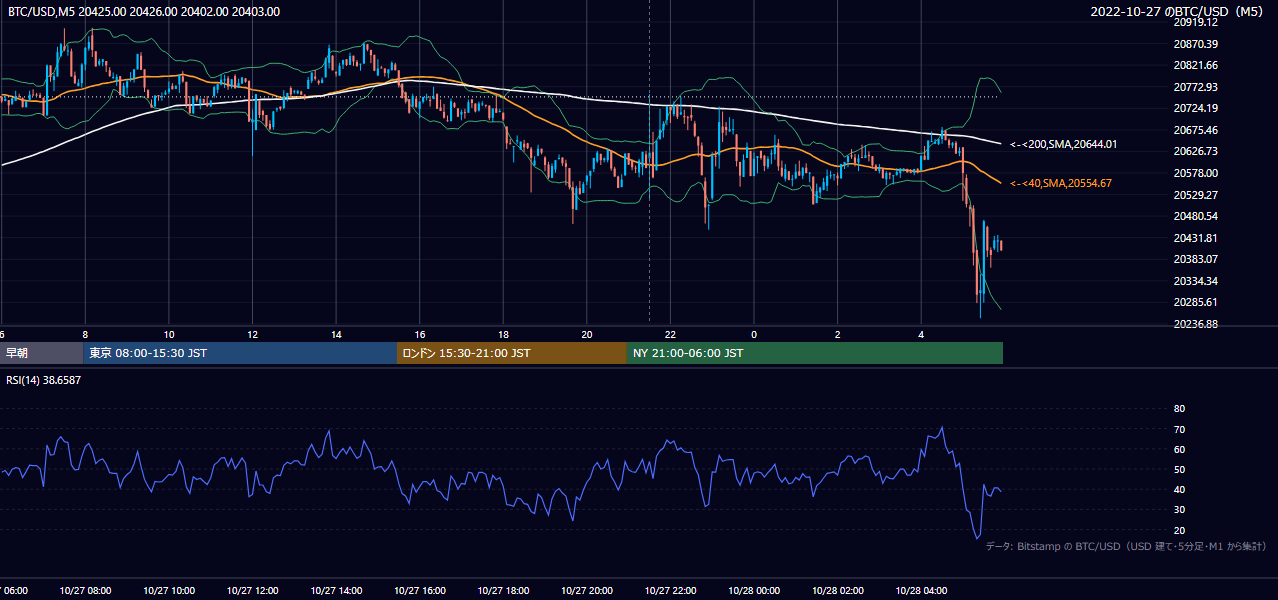The width and height of the screenshot is (1278, 600).
Task: Click the RSI 40 level label
Action: [x=1179, y=489]
